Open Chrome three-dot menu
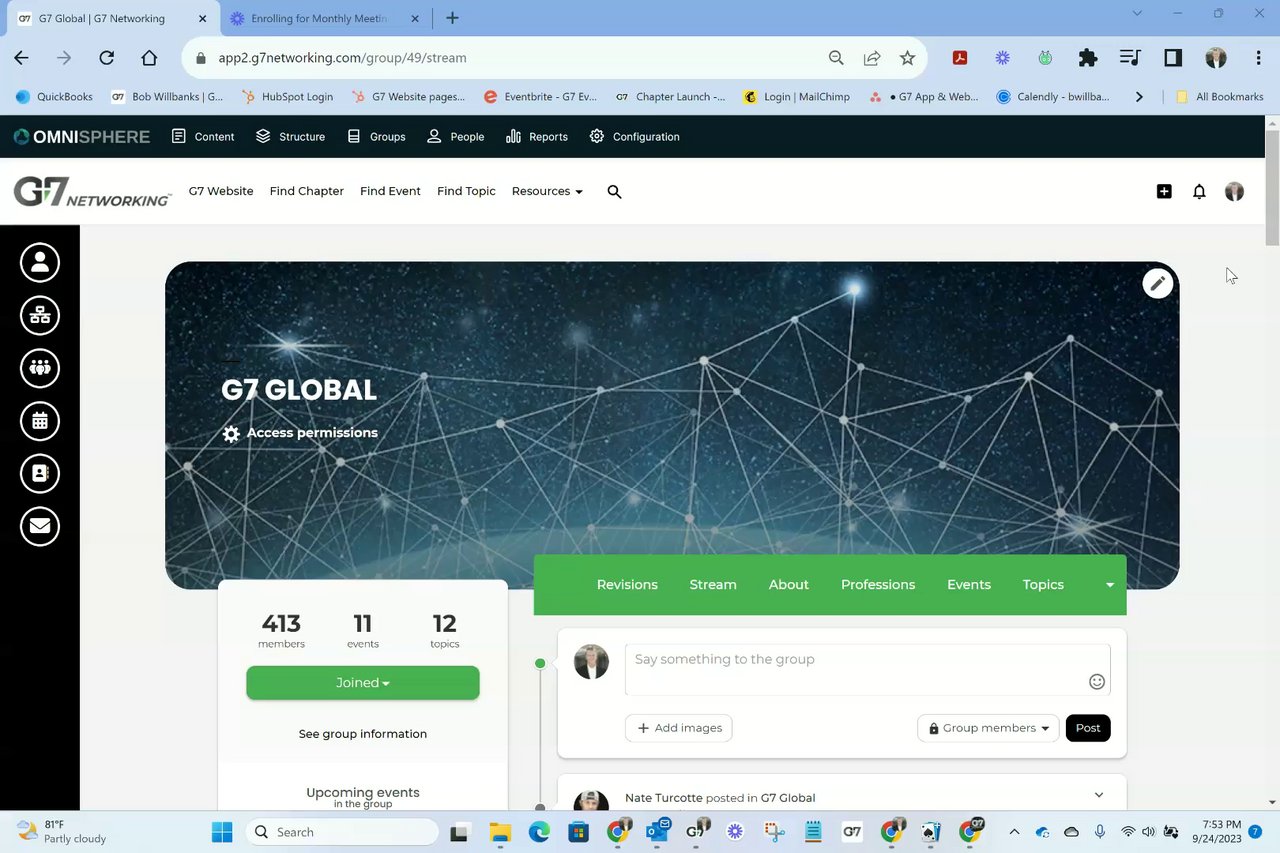The height and width of the screenshot is (853, 1280). [1258, 58]
